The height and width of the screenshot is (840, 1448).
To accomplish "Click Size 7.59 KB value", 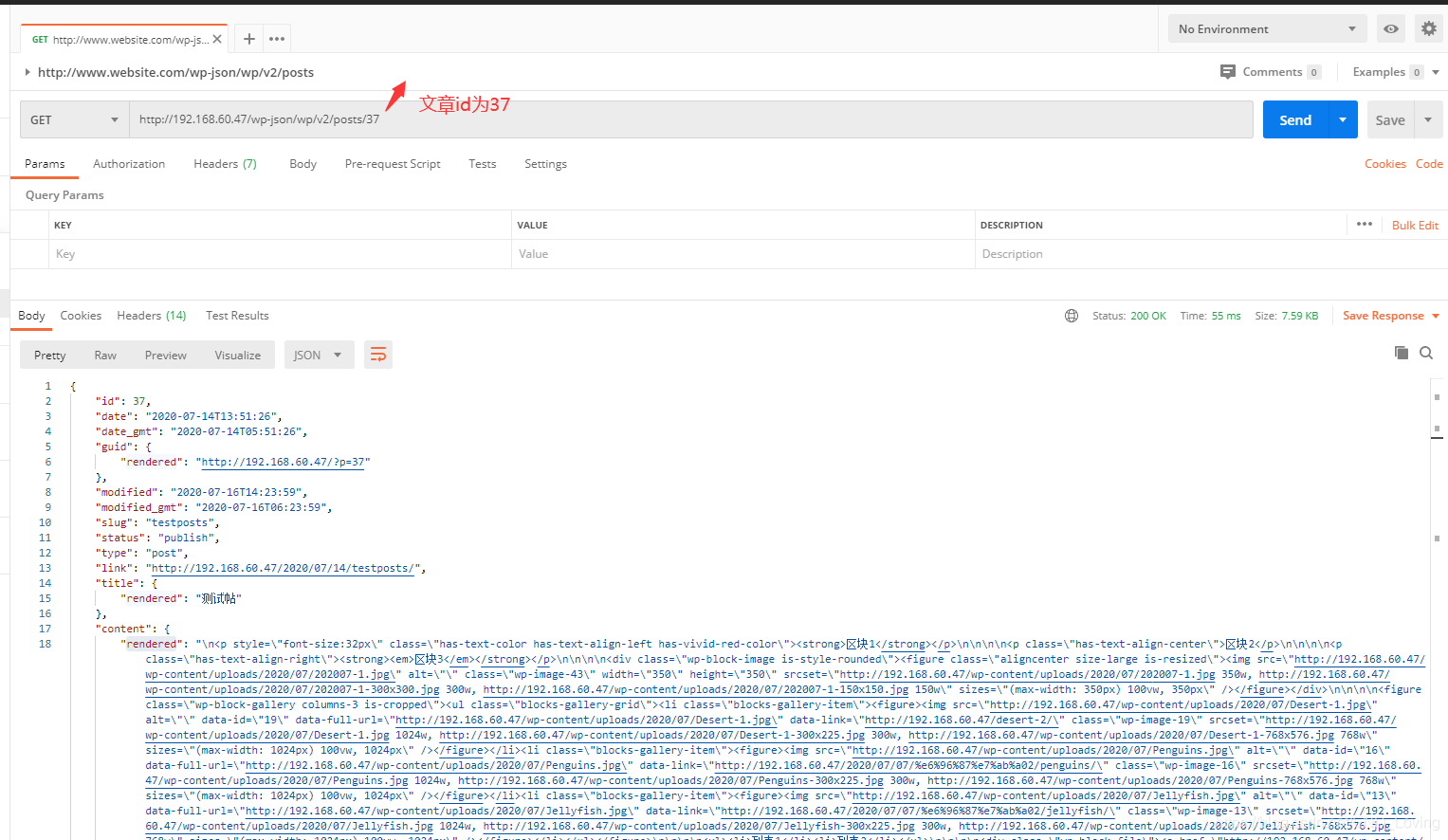I will [1300, 316].
